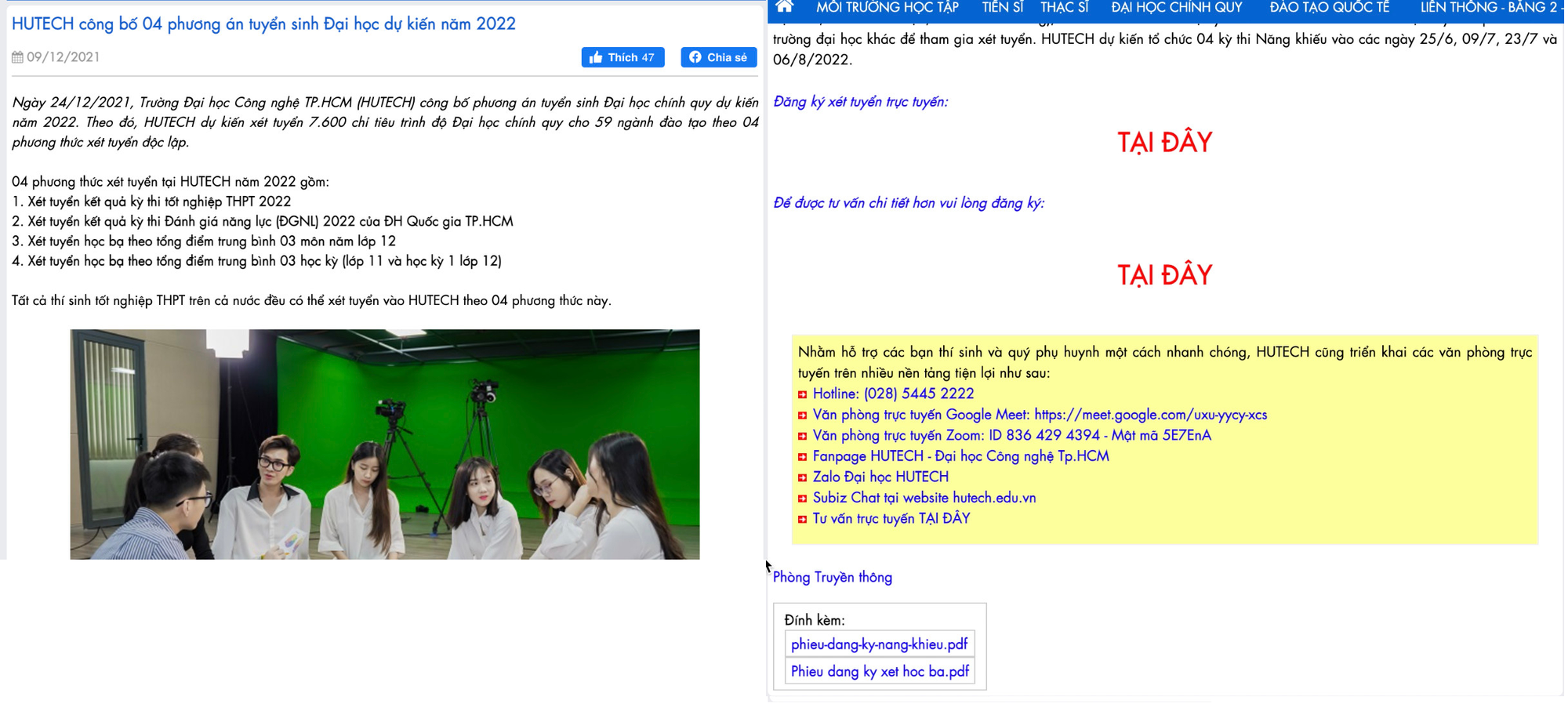Click the red bullet icon beside Zoom line

(802, 436)
